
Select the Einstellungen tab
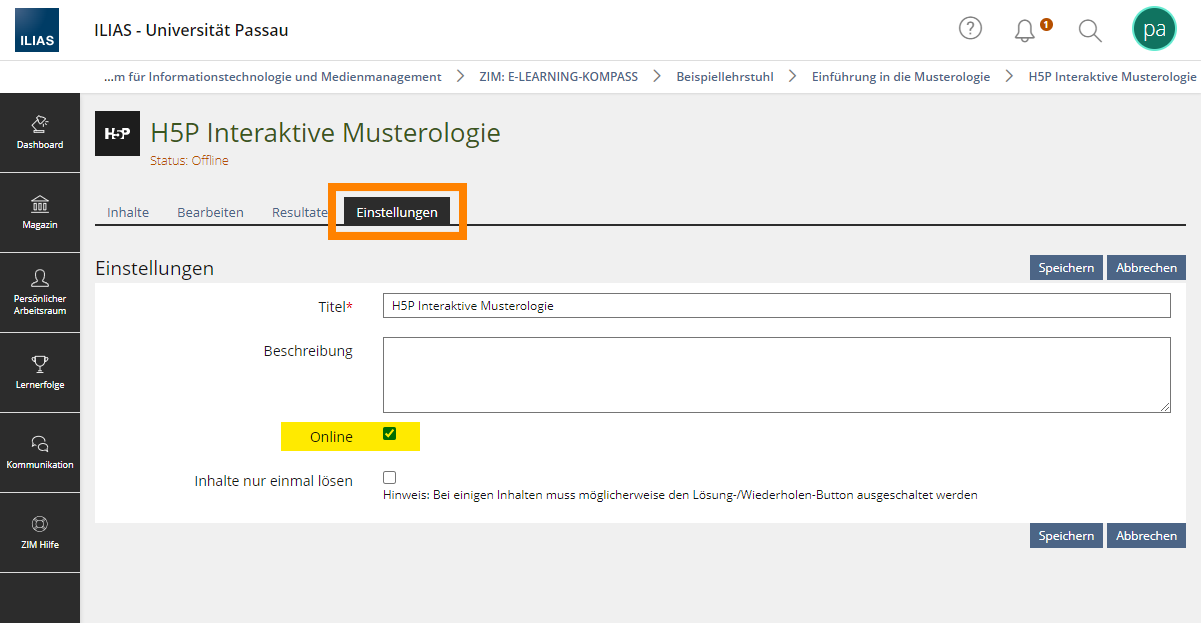[x=397, y=212]
